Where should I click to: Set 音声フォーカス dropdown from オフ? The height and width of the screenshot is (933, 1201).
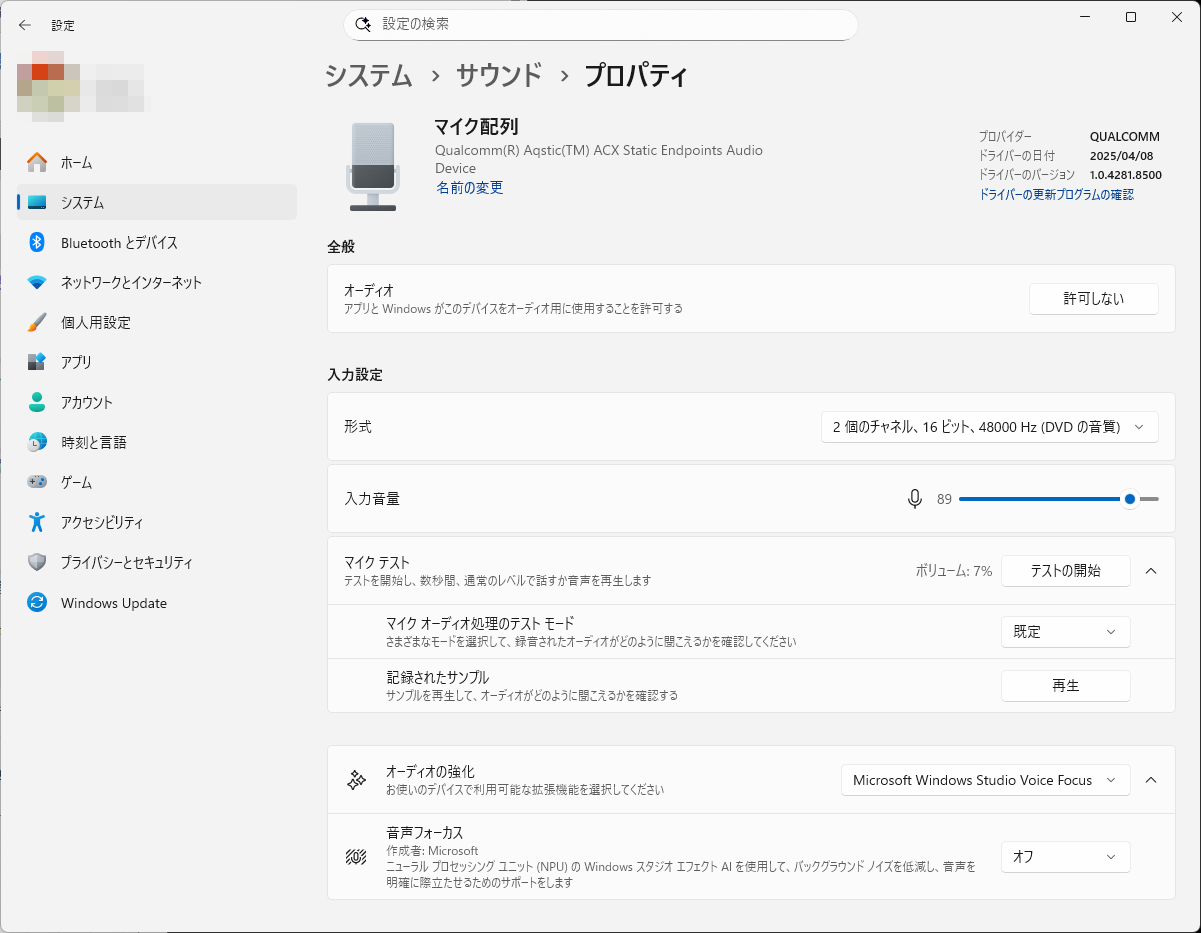(x=1065, y=857)
